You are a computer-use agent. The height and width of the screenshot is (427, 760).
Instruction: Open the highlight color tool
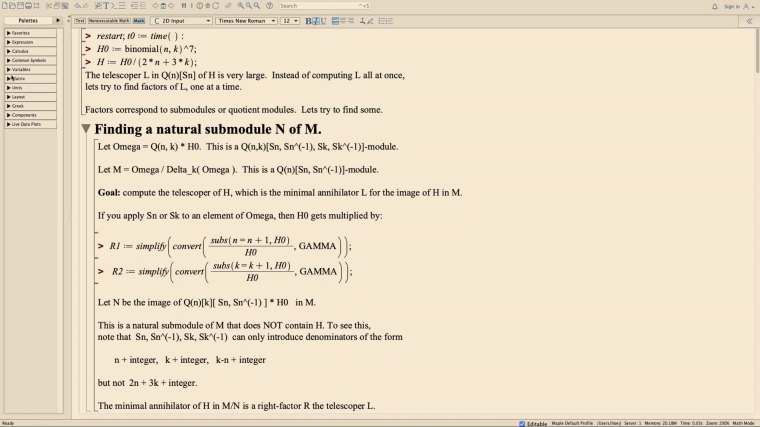tap(370, 21)
